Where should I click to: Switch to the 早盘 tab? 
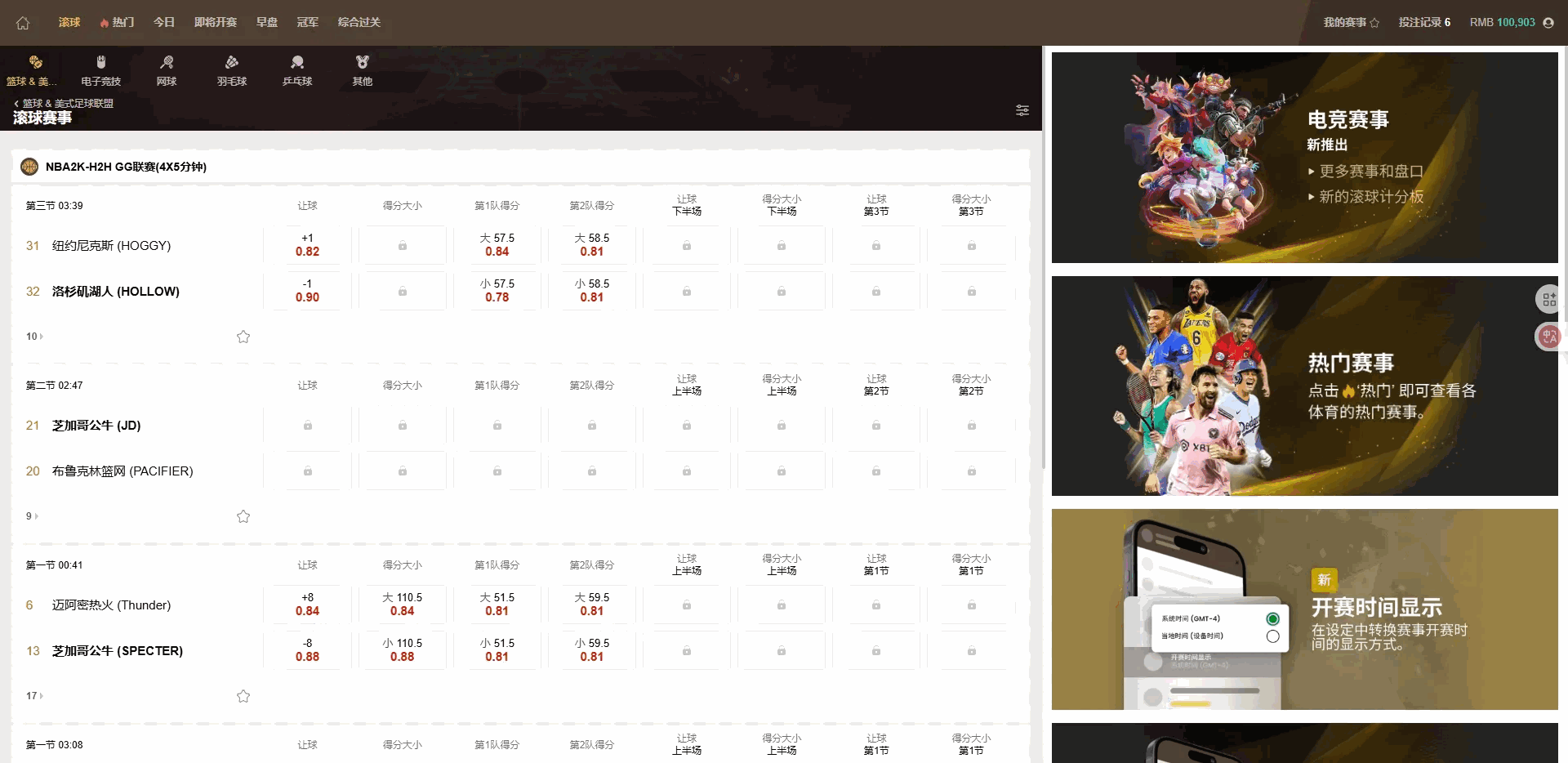click(x=267, y=23)
